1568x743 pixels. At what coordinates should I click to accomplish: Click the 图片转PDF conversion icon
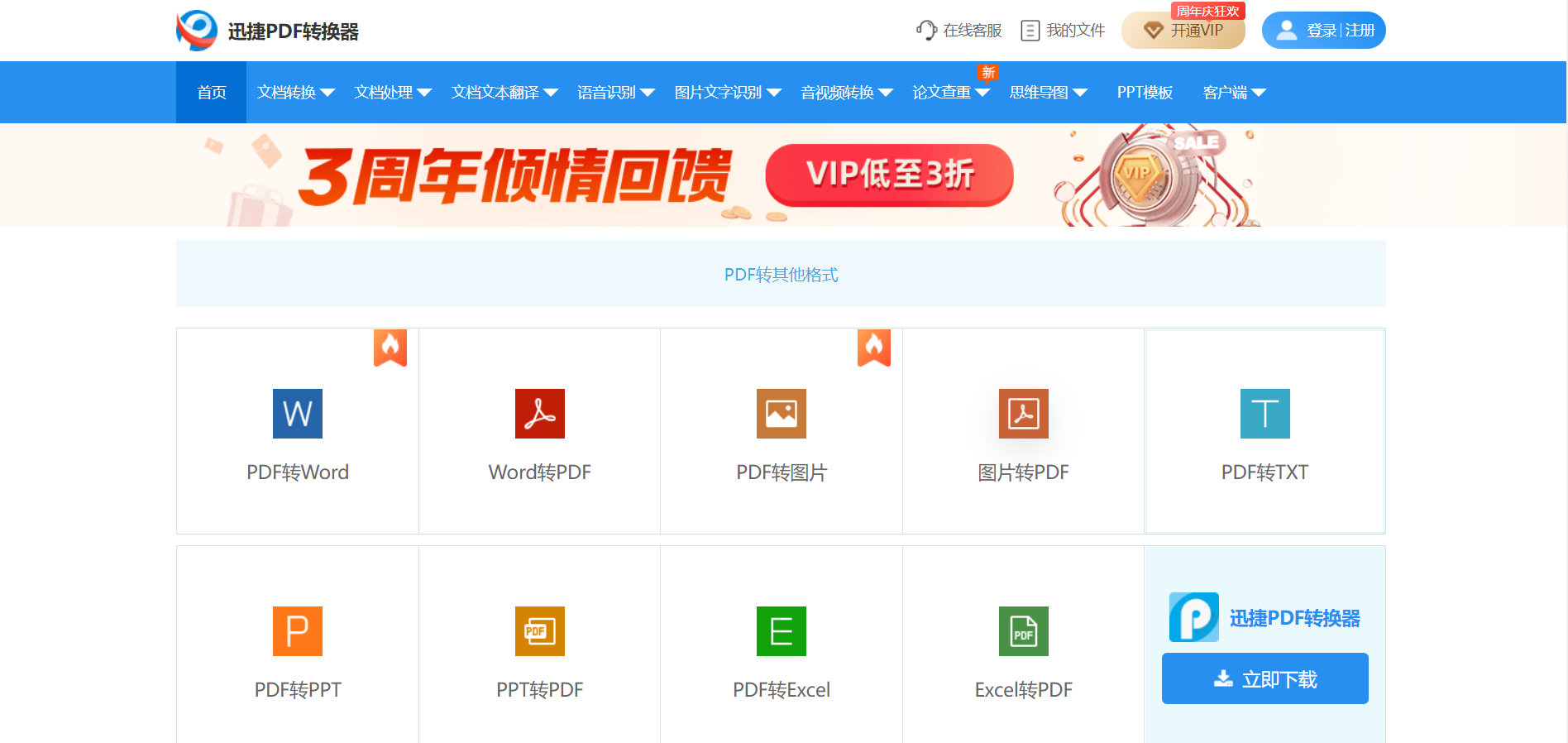click(x=1023, y=414)
